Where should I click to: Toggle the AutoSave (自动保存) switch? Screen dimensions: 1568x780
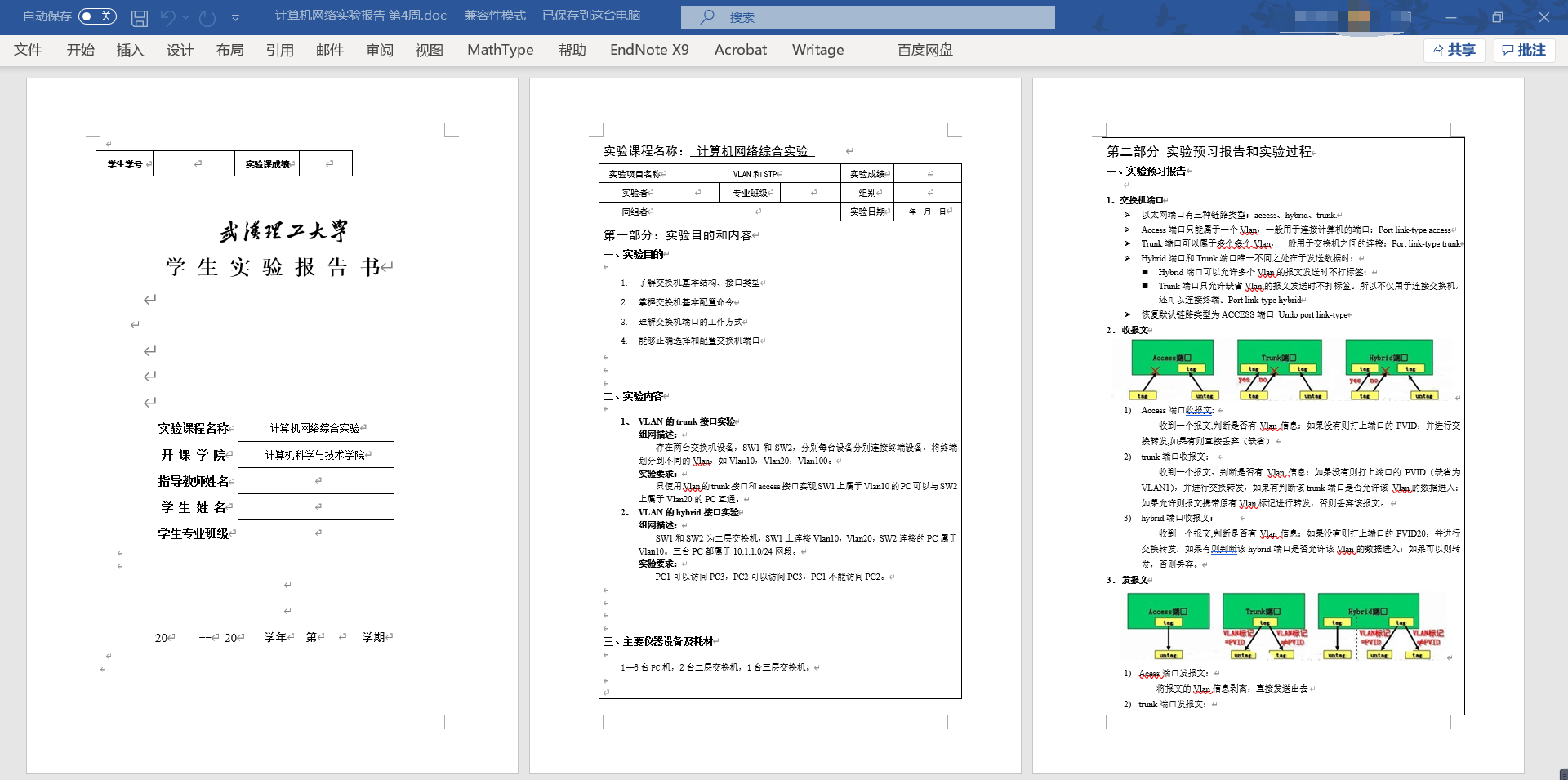point(97,16)
